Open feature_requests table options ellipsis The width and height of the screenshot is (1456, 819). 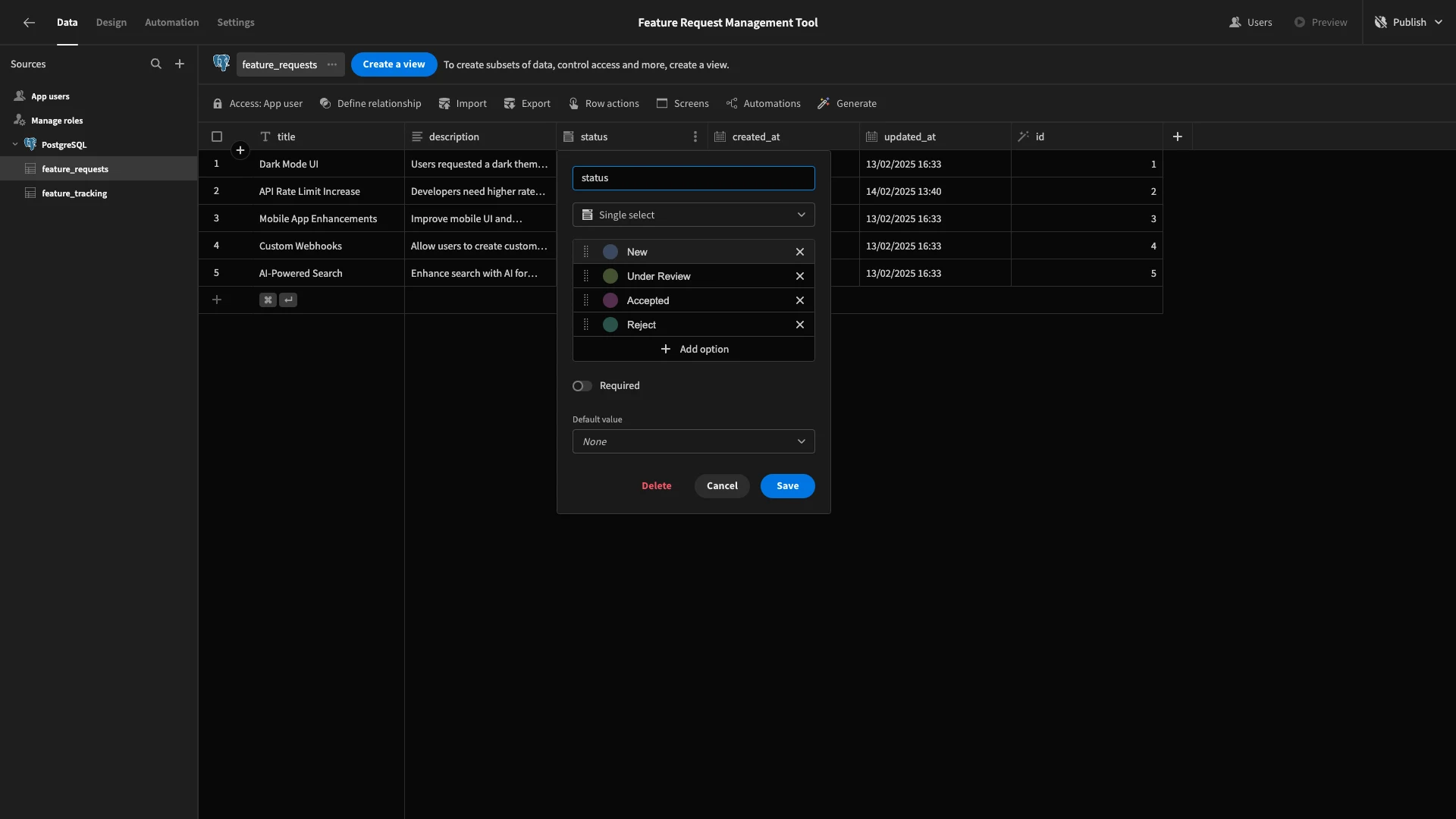pos(332,64)
